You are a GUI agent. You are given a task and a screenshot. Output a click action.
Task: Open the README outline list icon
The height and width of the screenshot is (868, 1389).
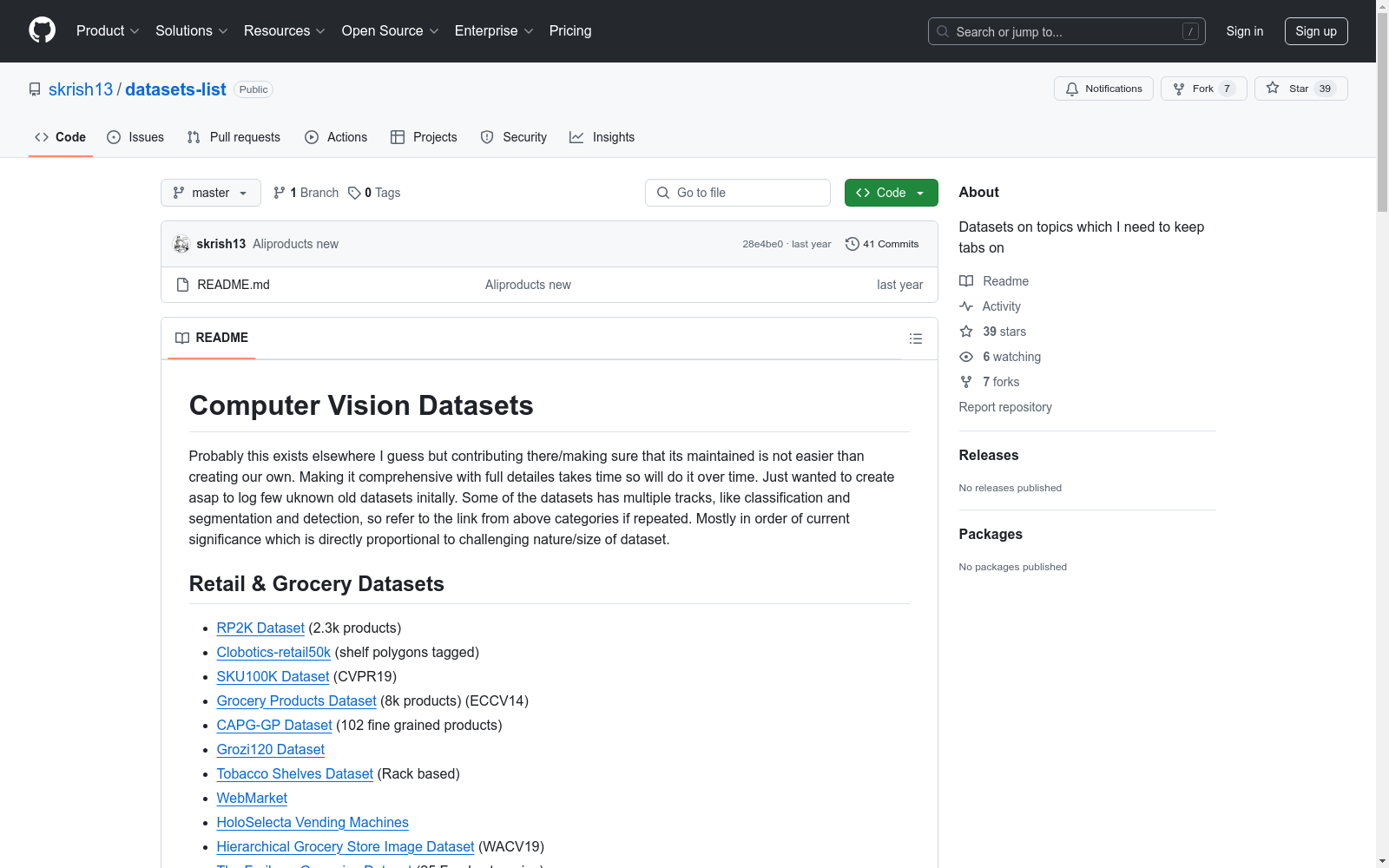pyautogui.click(x=915, y=339)
